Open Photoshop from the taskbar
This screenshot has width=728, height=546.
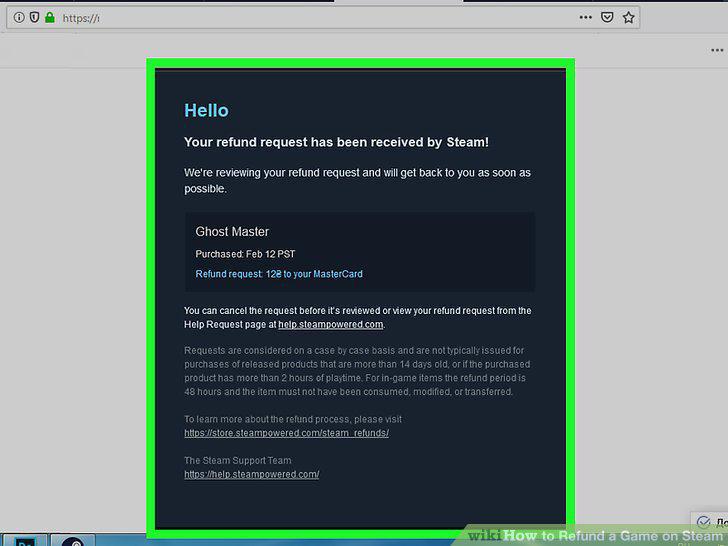(25, 540)
